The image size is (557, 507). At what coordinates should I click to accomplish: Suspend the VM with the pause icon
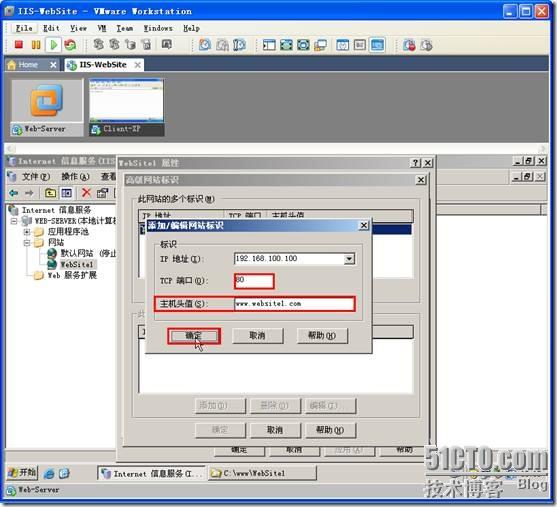click(x=36, y=45)
